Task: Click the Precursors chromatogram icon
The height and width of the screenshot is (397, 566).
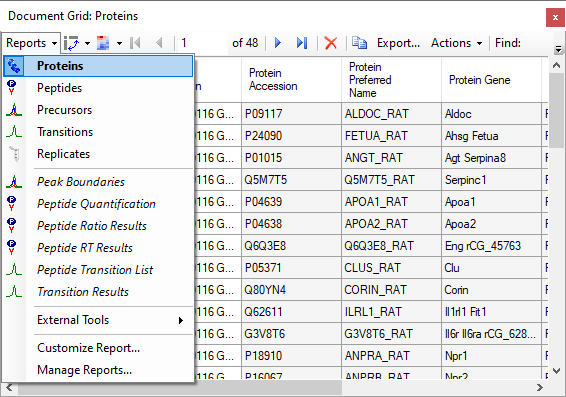Action: tap(14, 110)
